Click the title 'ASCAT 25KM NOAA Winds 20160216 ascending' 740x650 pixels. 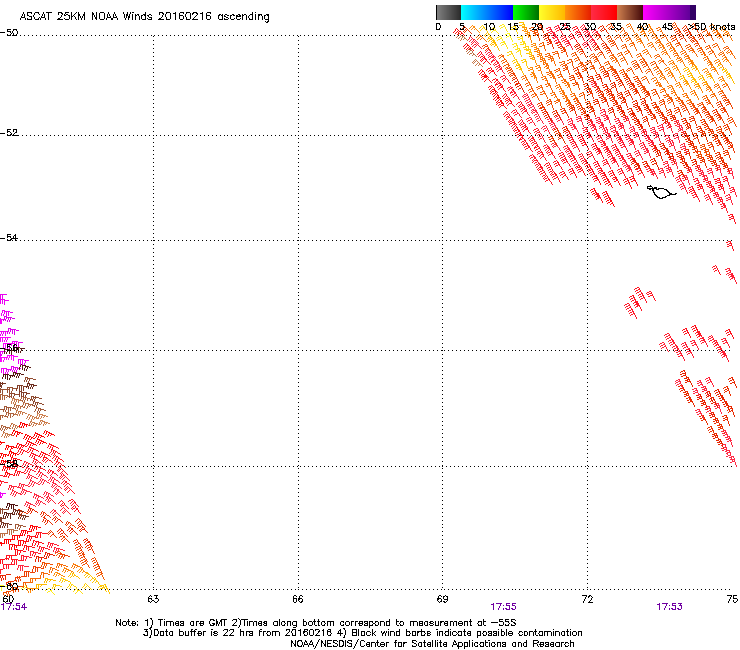point(144,17)
